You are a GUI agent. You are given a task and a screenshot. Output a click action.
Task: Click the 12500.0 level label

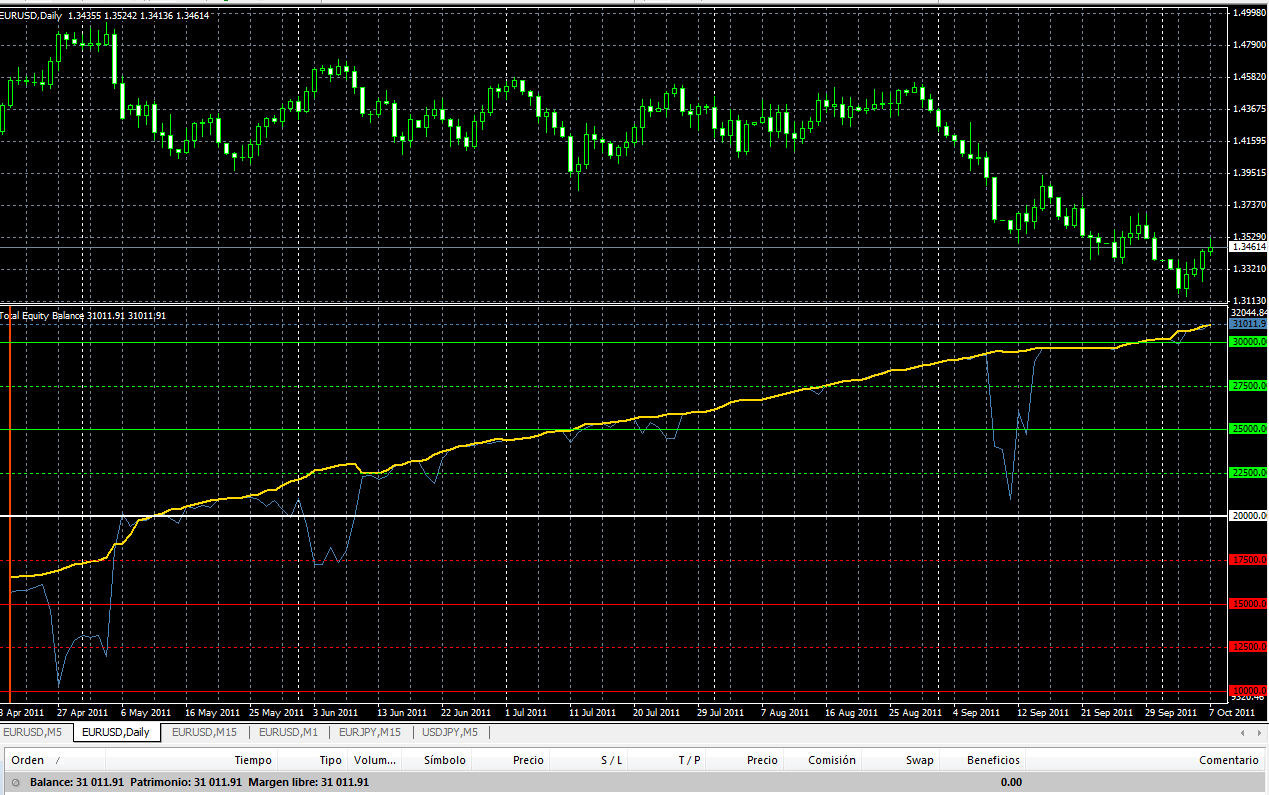coord(1249,647)
